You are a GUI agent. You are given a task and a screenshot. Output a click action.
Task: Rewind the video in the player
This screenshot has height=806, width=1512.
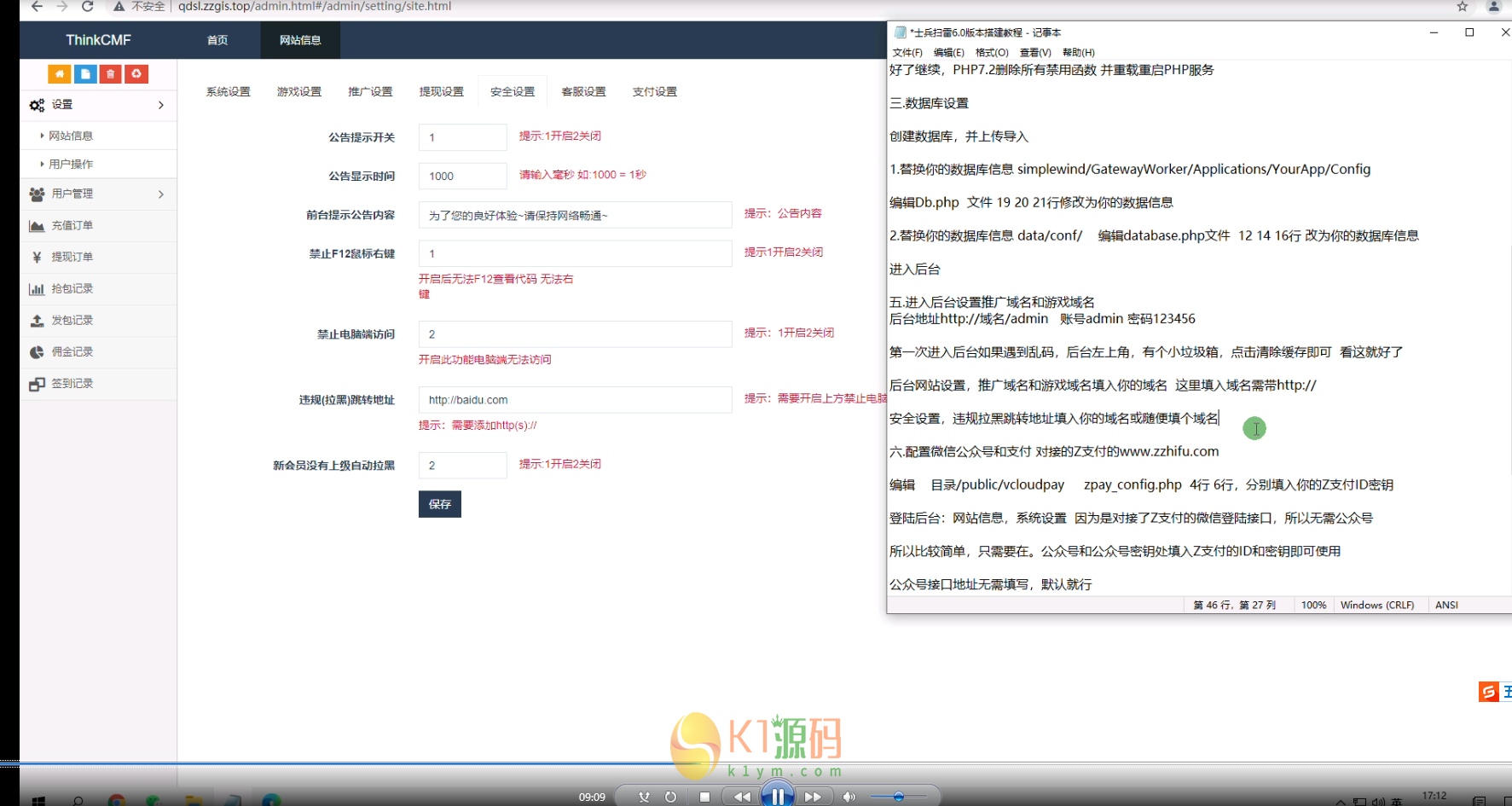pyautogui.click(x=742, y=797)
